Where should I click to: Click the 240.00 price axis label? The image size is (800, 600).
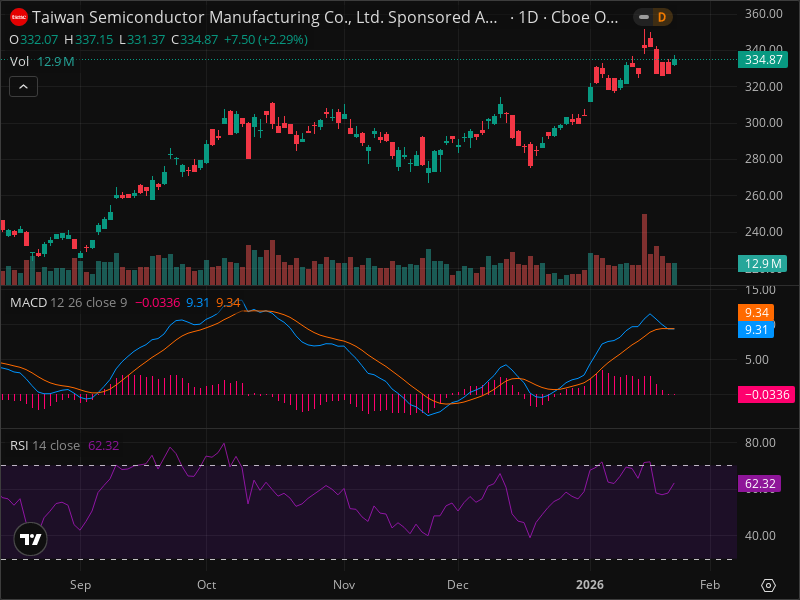pos(763,232)
